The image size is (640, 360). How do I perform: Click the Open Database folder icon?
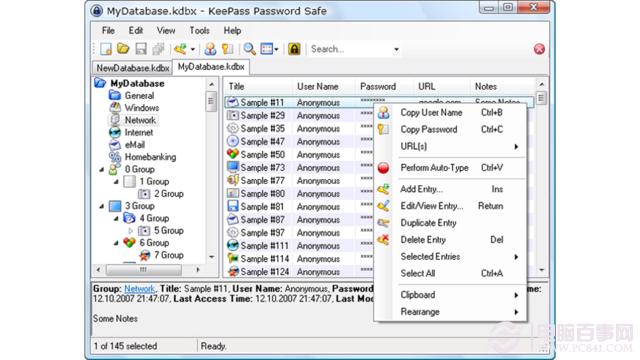click(x=123, y=49)
